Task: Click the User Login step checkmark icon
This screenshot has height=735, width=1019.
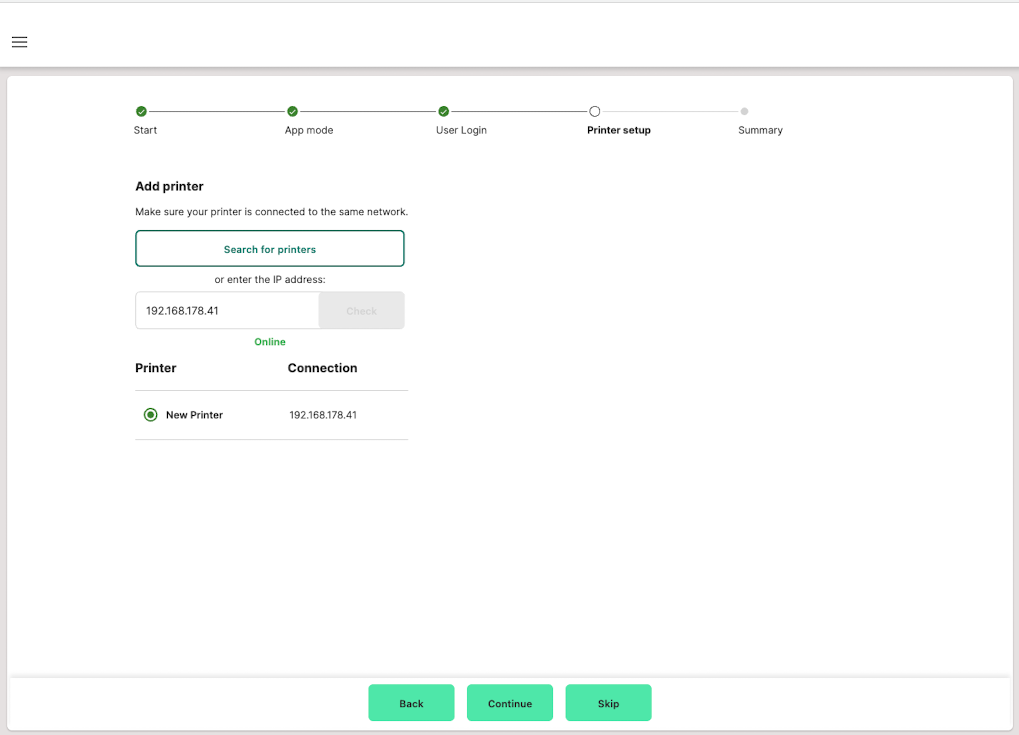Action: (443, 111)
